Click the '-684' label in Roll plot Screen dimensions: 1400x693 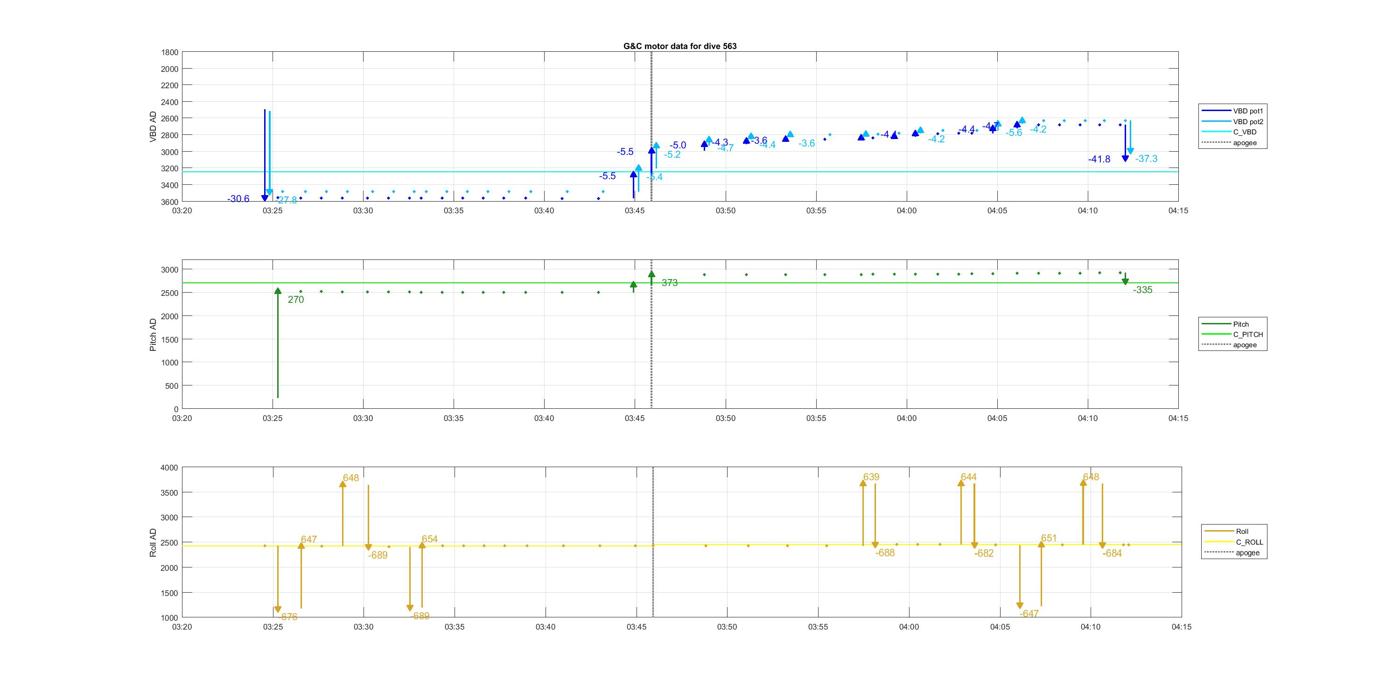coord(1112,553)
